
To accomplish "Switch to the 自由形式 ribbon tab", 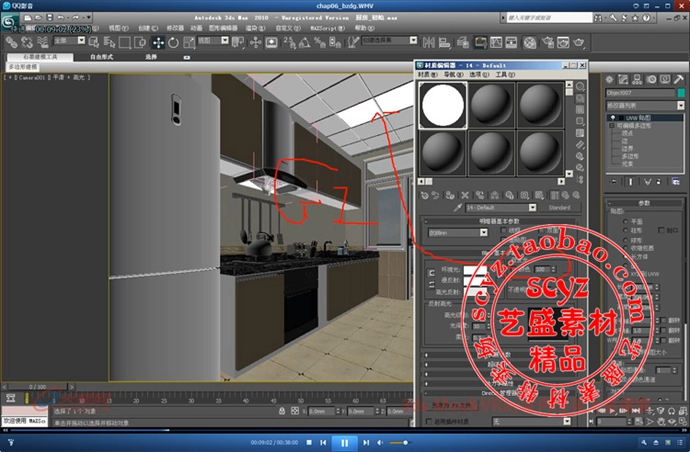I will [x=101, y=57].
